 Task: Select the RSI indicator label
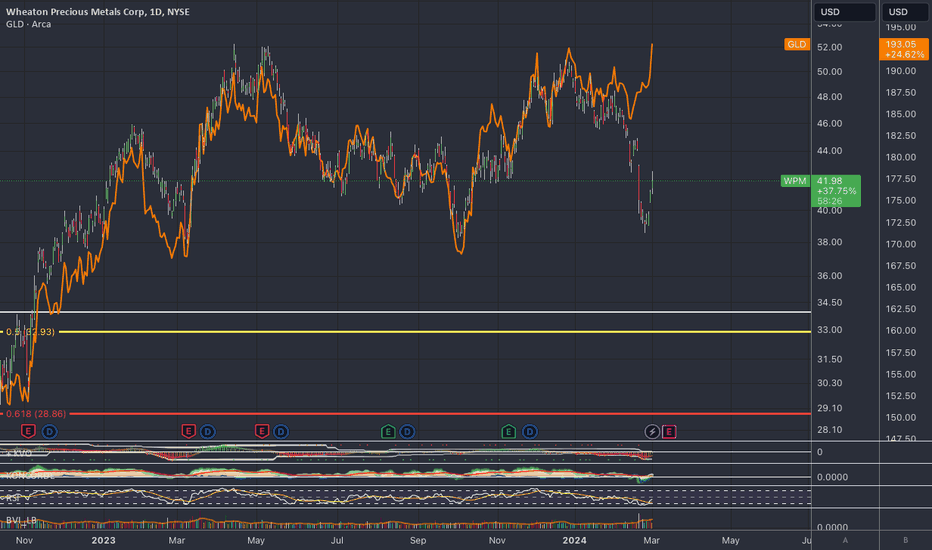point(13,498)
